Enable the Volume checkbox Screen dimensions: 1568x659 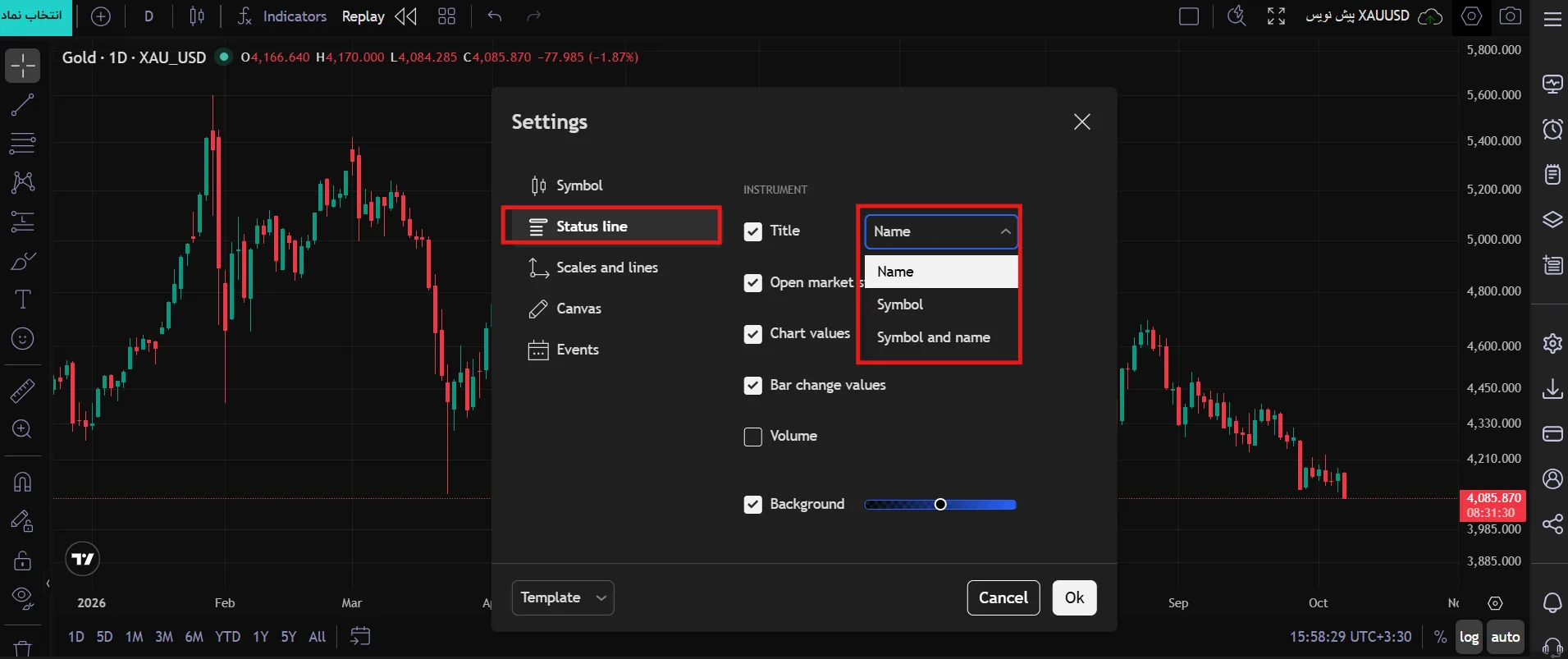click(x=752, y=437)
